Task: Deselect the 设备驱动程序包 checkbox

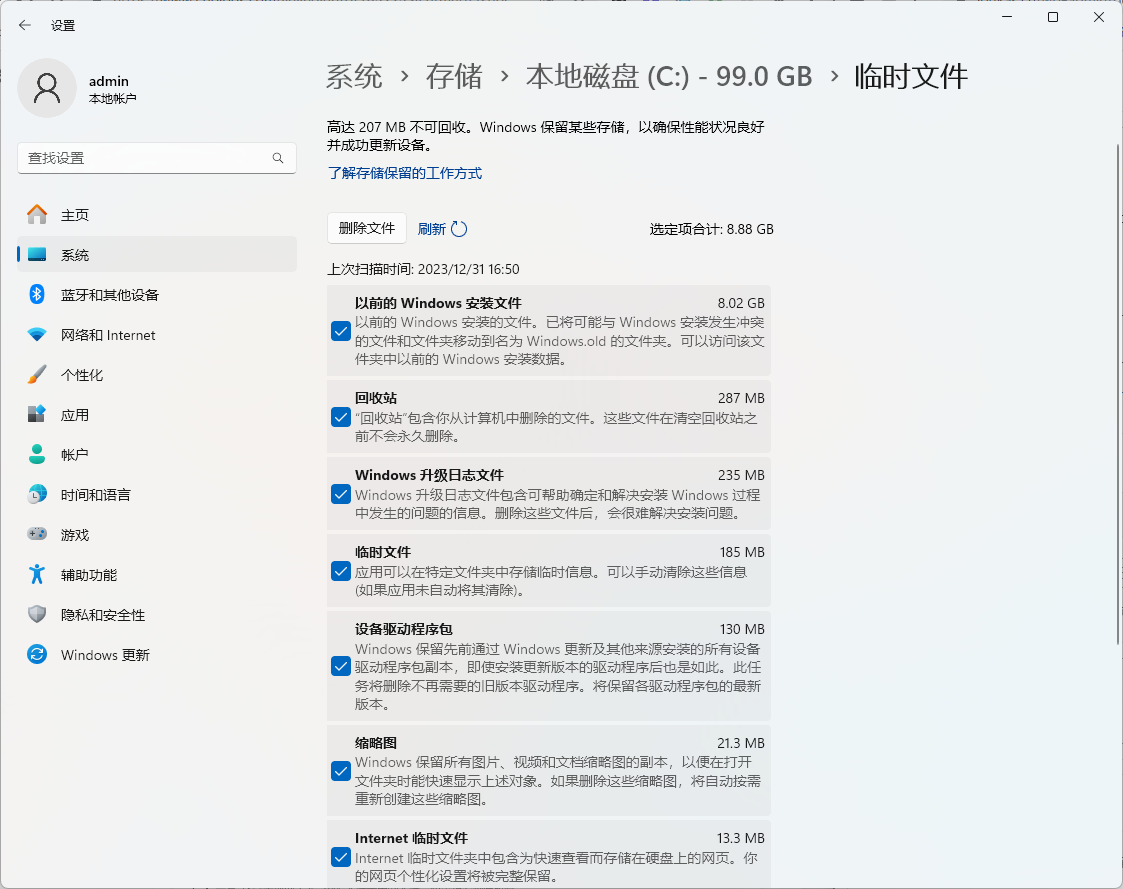Action: 341,666
